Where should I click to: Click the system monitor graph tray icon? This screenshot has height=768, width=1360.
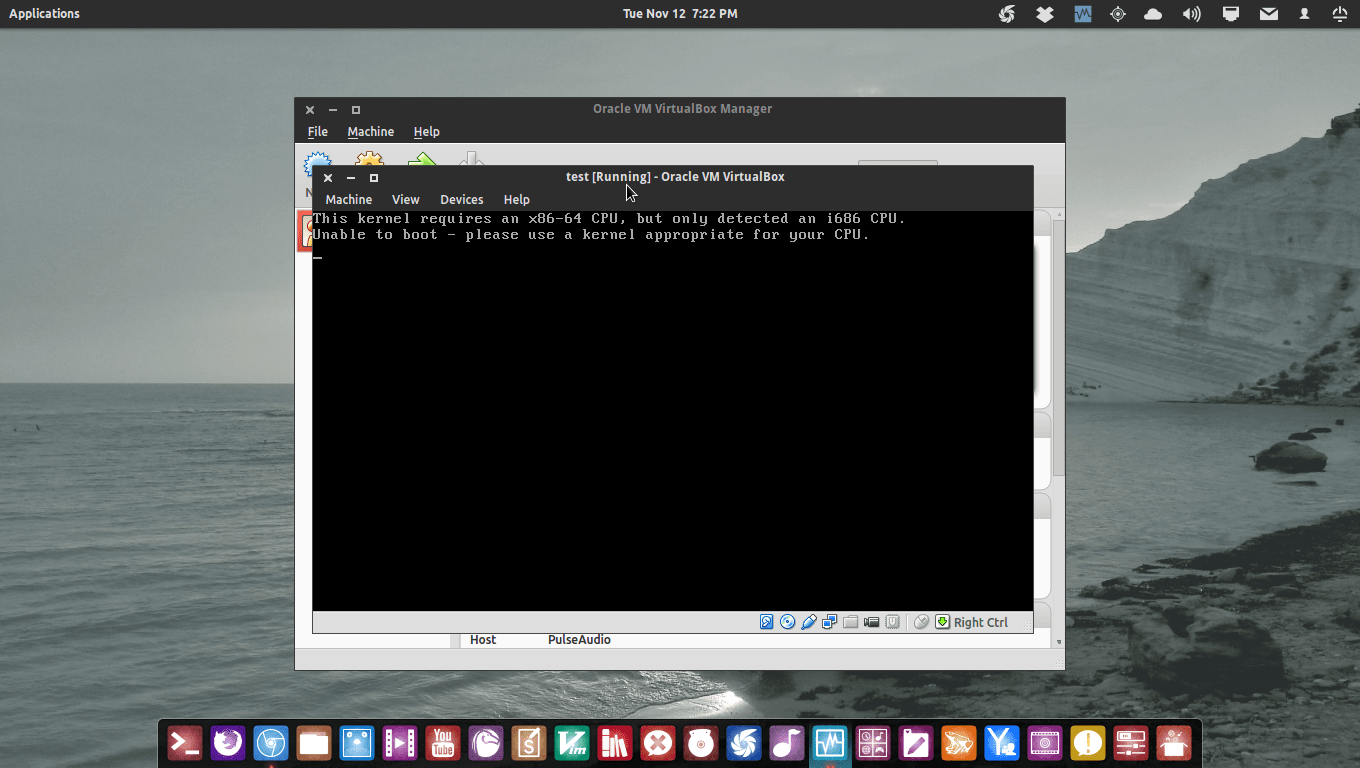[1082, 14]
